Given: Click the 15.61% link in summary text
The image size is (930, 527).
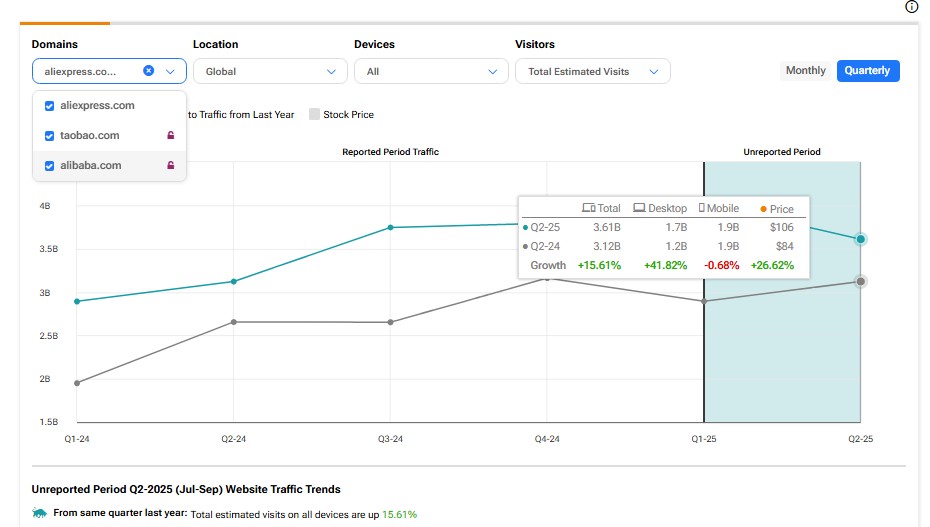Looking at the screenshot, I should (x=399, y=514).
